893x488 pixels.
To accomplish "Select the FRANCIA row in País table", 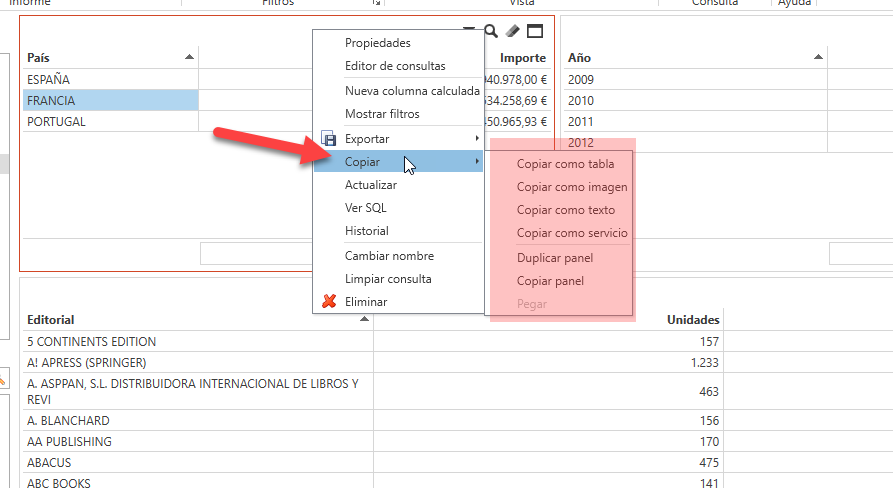I will pos(110,101).
